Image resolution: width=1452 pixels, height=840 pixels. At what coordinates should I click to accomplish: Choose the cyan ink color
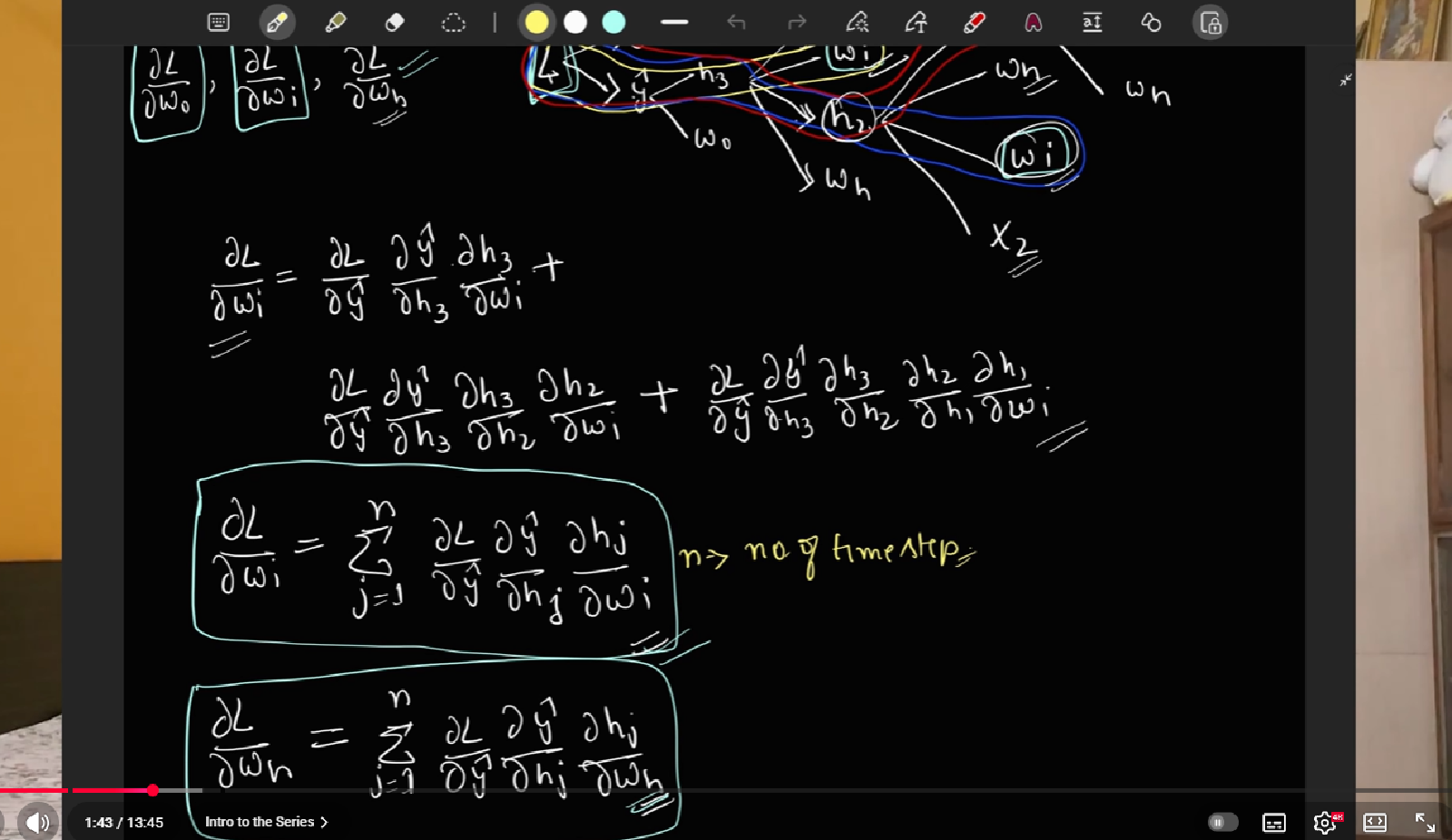614,23
